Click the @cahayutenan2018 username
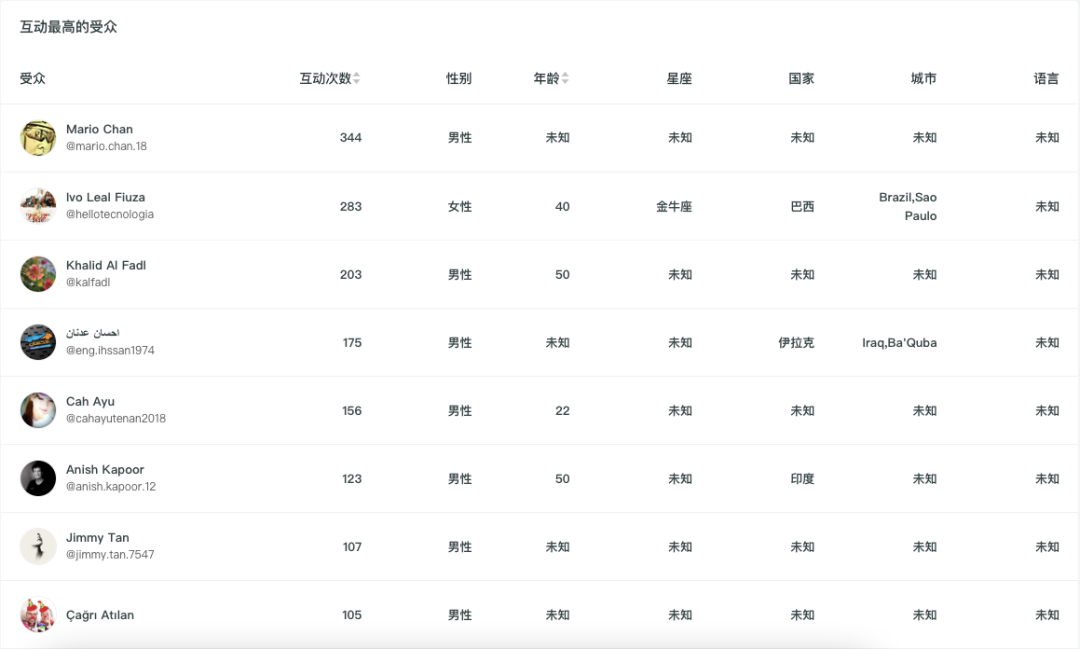 (x=116, y=418)
